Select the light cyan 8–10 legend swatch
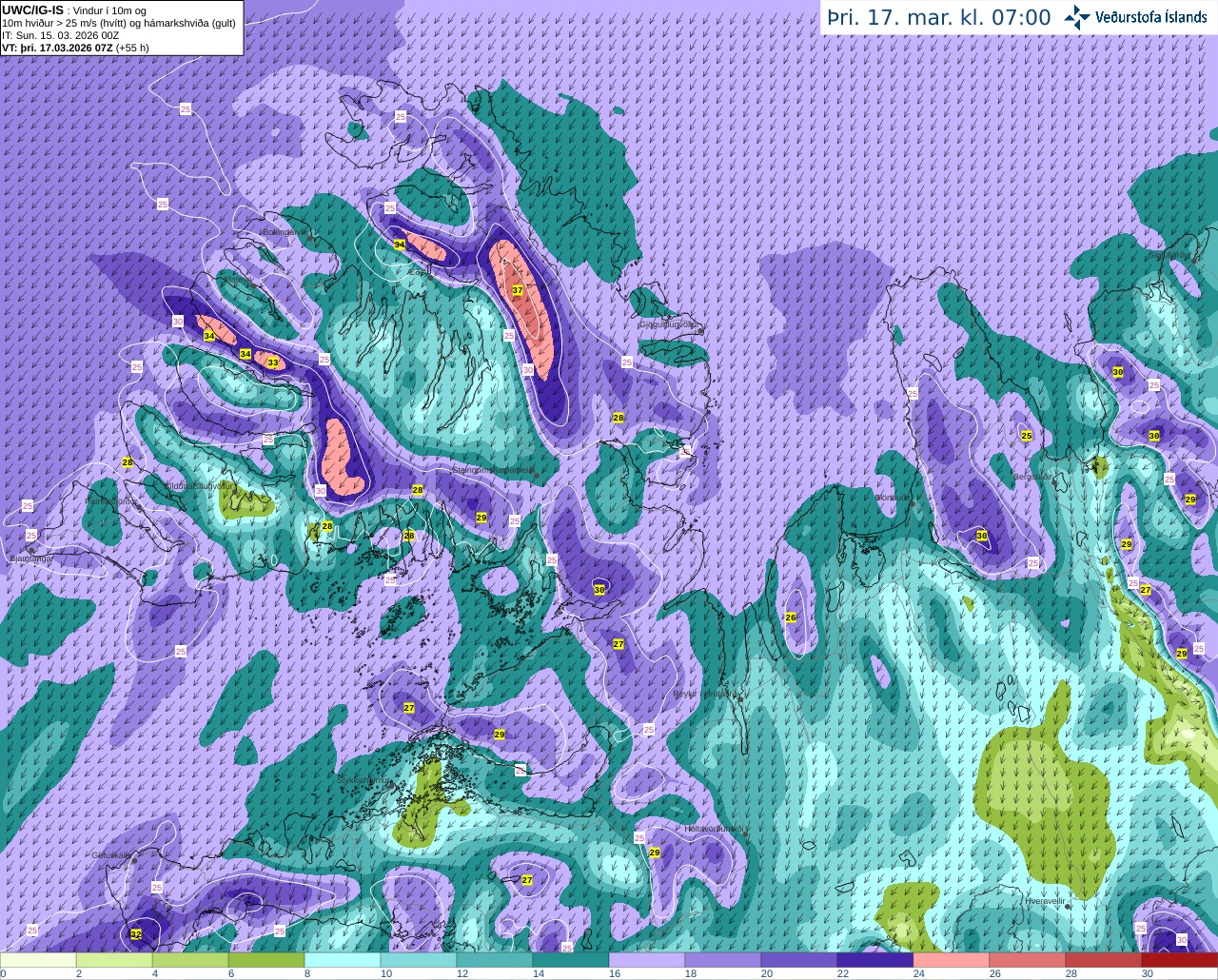Viewport: 1218px width, 980px height. pos(343,960)
